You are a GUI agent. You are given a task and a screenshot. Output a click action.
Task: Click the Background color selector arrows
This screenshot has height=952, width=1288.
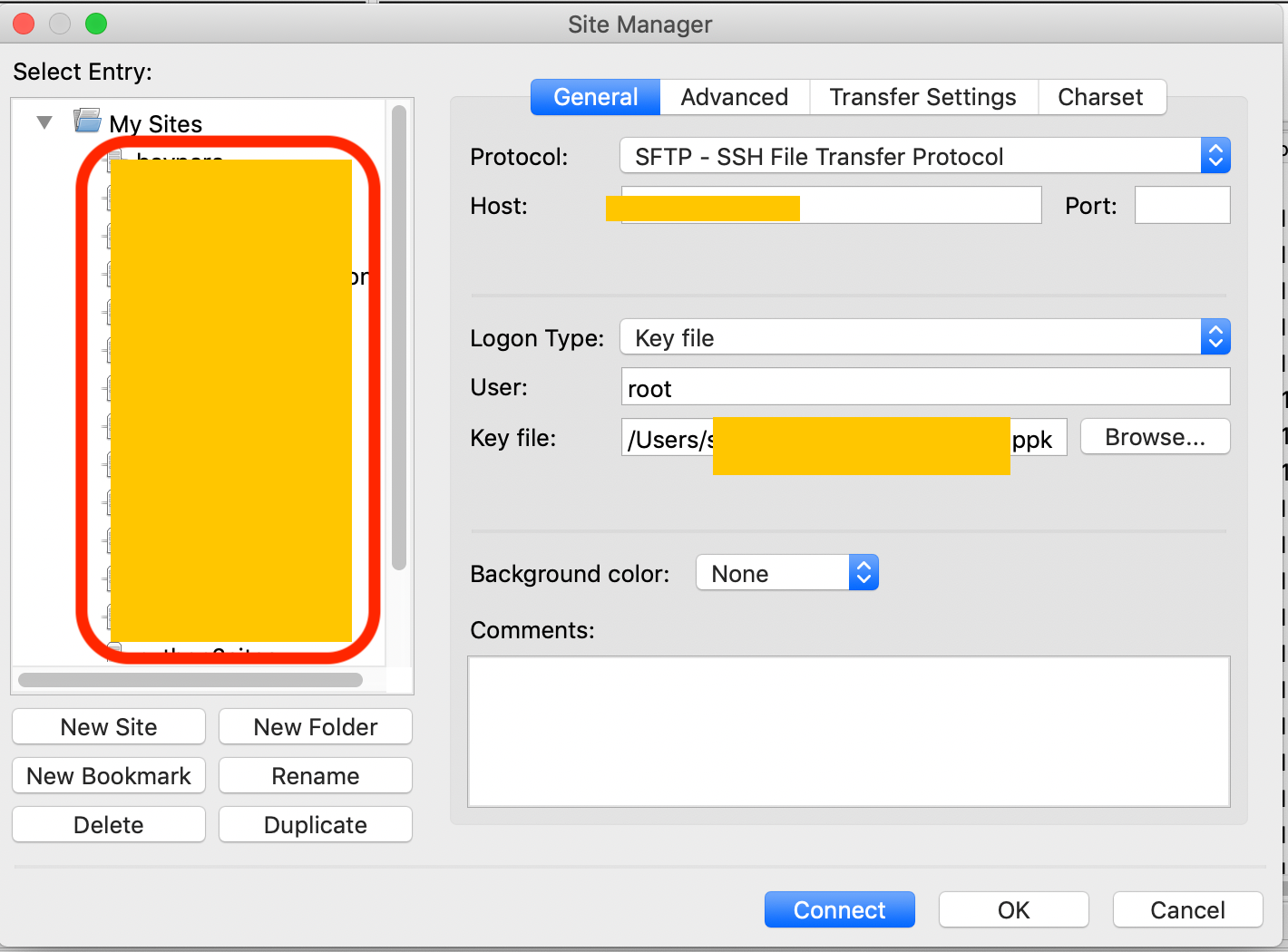click(x=864, y=572)
